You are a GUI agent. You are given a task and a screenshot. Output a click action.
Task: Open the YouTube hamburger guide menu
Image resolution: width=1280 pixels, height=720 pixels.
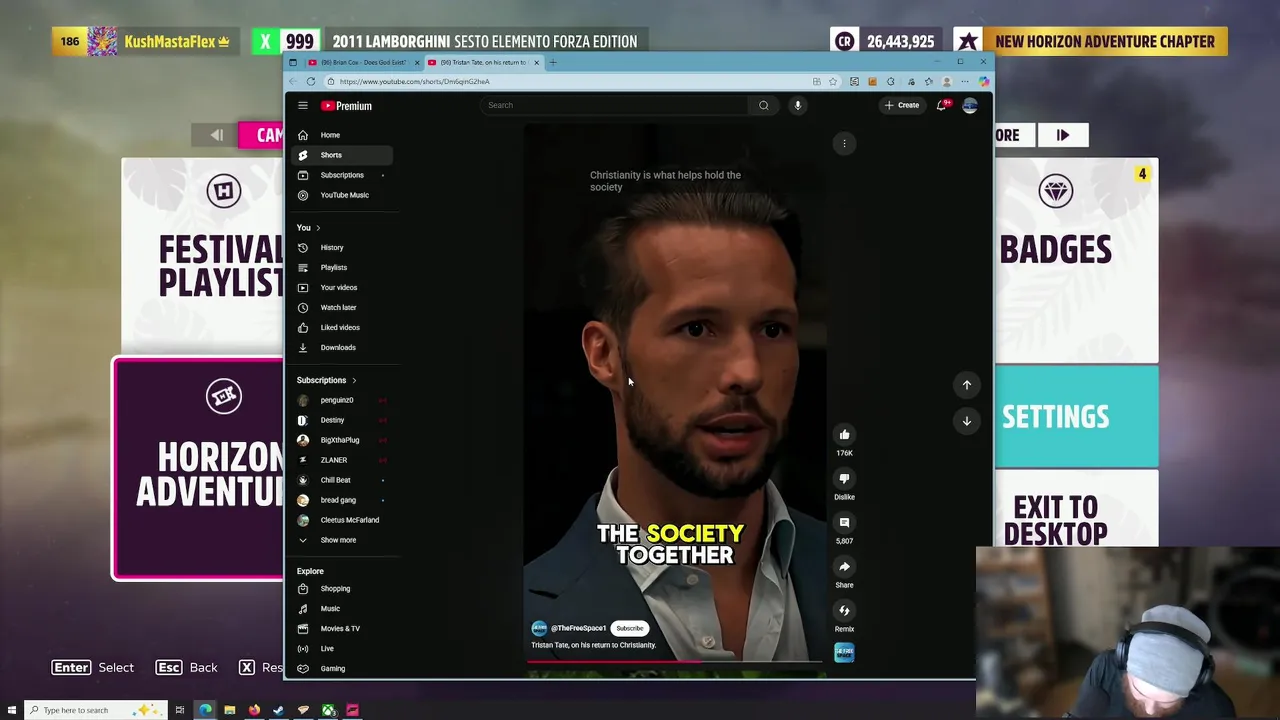(x=303, y=105)
